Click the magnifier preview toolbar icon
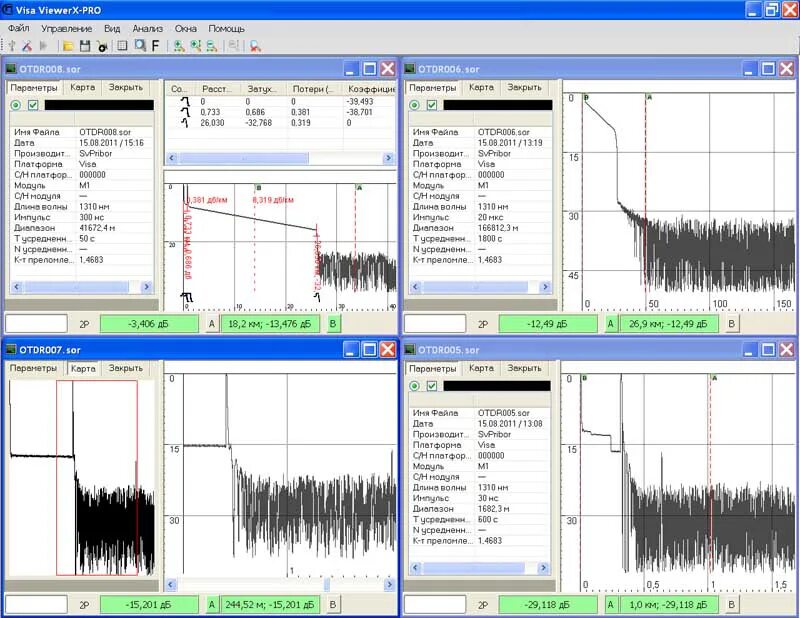The height and width of the screenshot is (618, 800). point(140,46)
